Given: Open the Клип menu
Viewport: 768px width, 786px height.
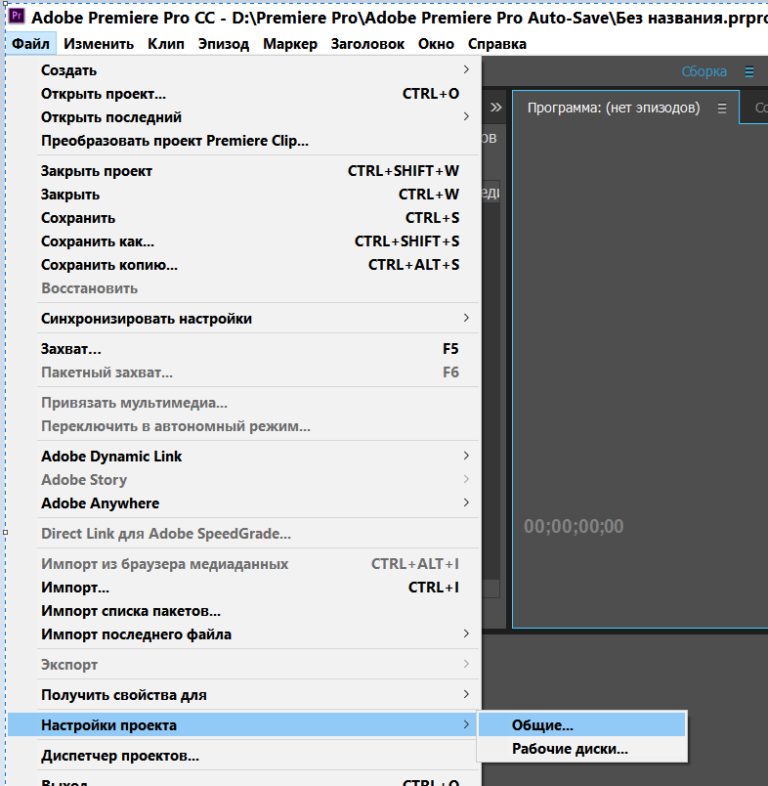Looking at the screenshot, I should [166, 44].
